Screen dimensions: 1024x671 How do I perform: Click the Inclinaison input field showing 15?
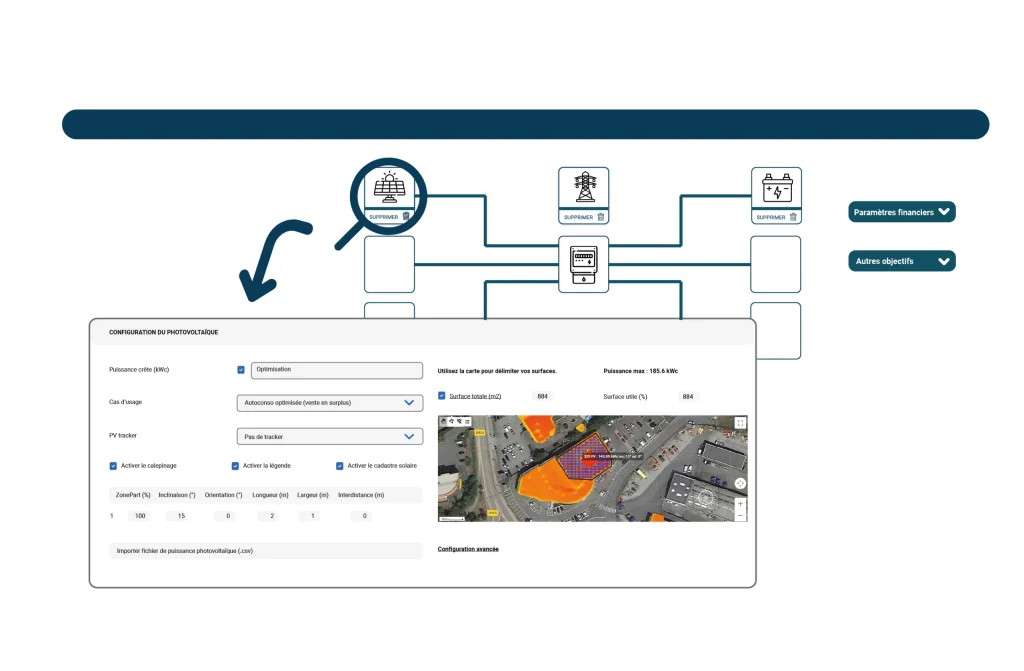tap(181, 515)
